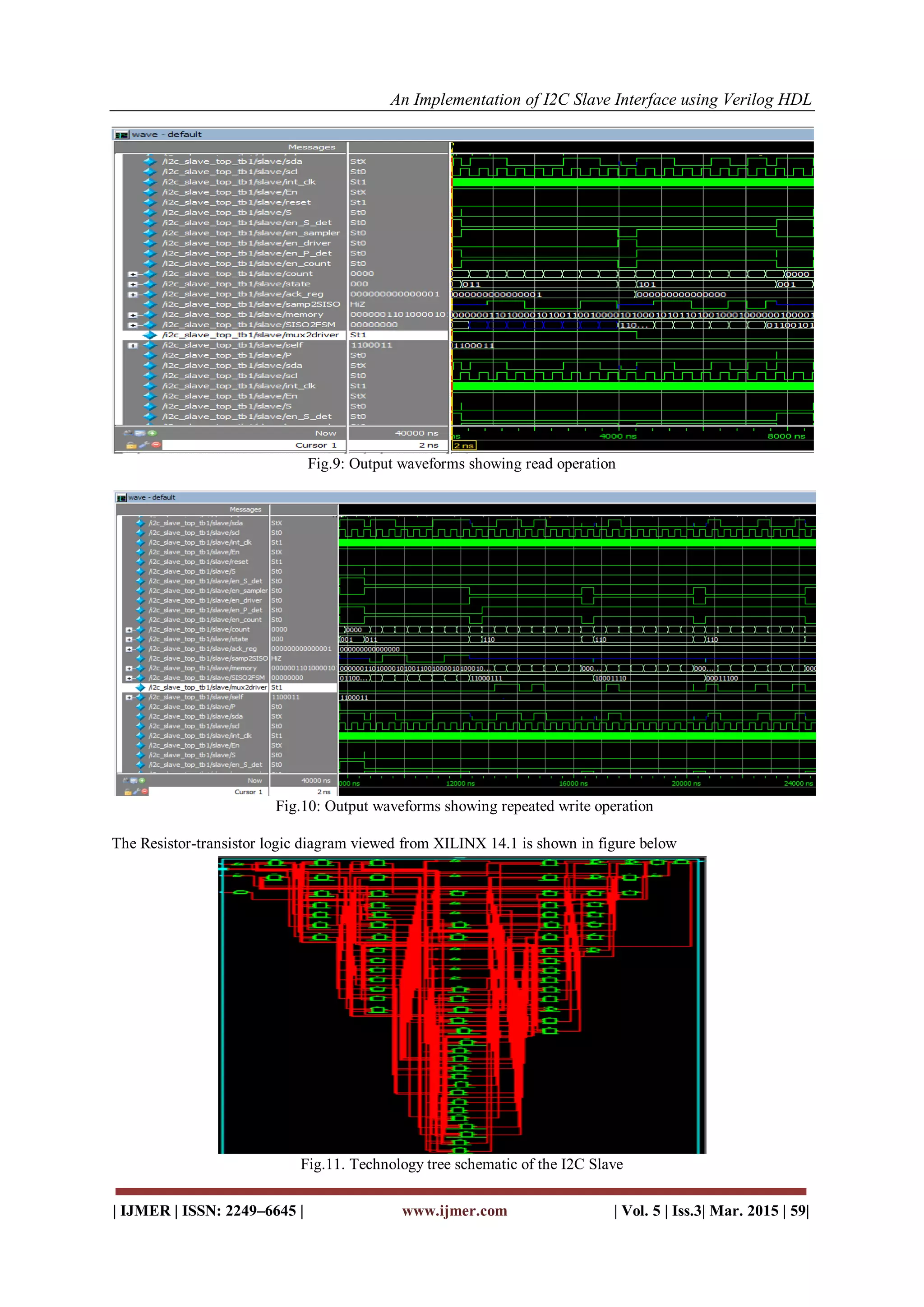Select the slave/samp2SISO signal in Fig.9 window
Image resolution: width=924 pixels, height=1307 pixels.
point(250,305)
